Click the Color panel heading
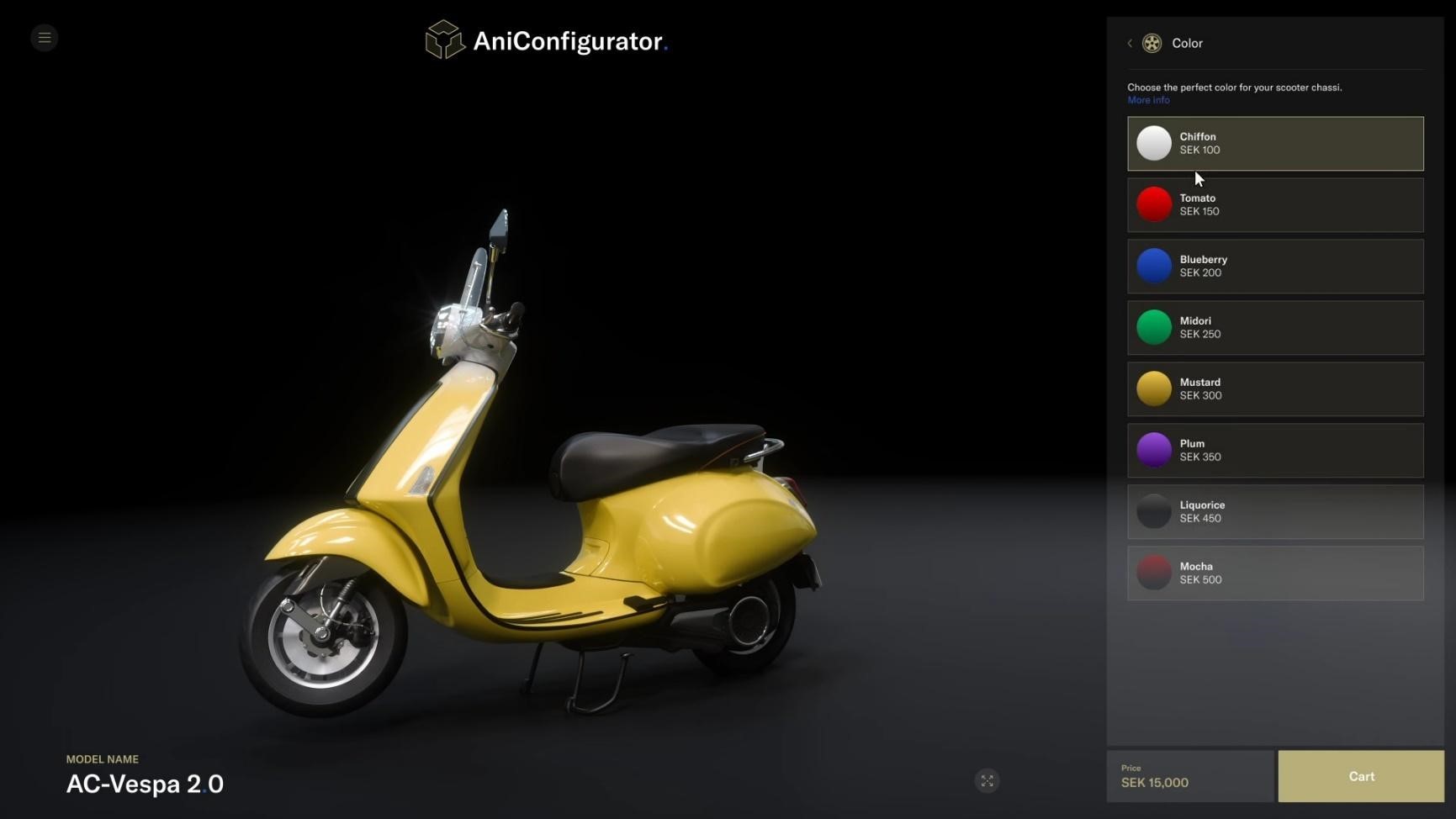This screenshot has height=819, width=1456. [1187, 43]
